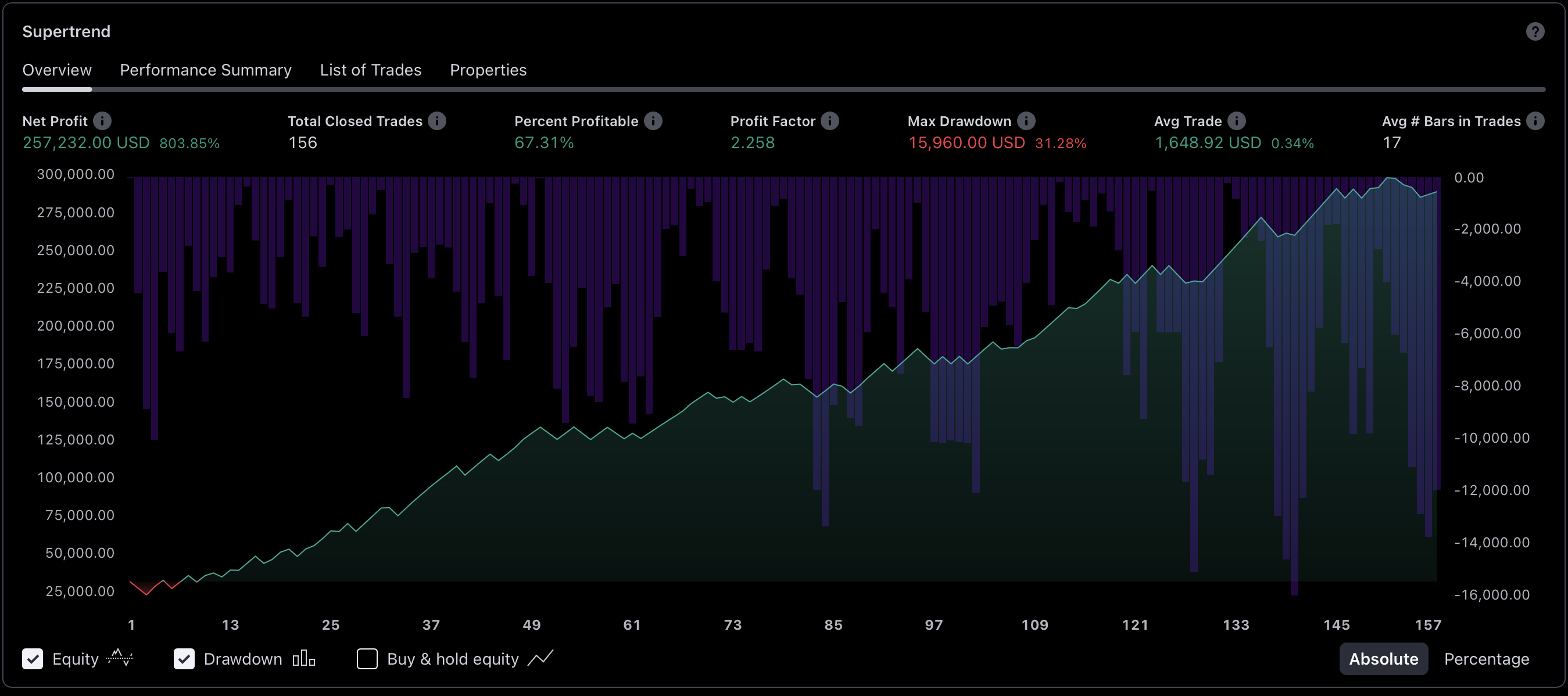Open the help question mark icon

[1534, 31]
